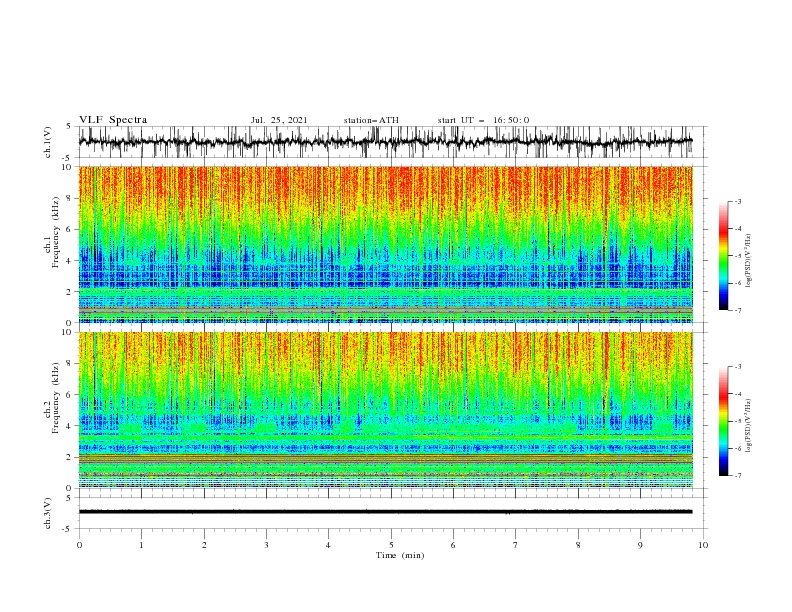This screenshot has height=612, width=792.
Task: Select the "start UT = 16:50:0" text
Action: point(483,120)
